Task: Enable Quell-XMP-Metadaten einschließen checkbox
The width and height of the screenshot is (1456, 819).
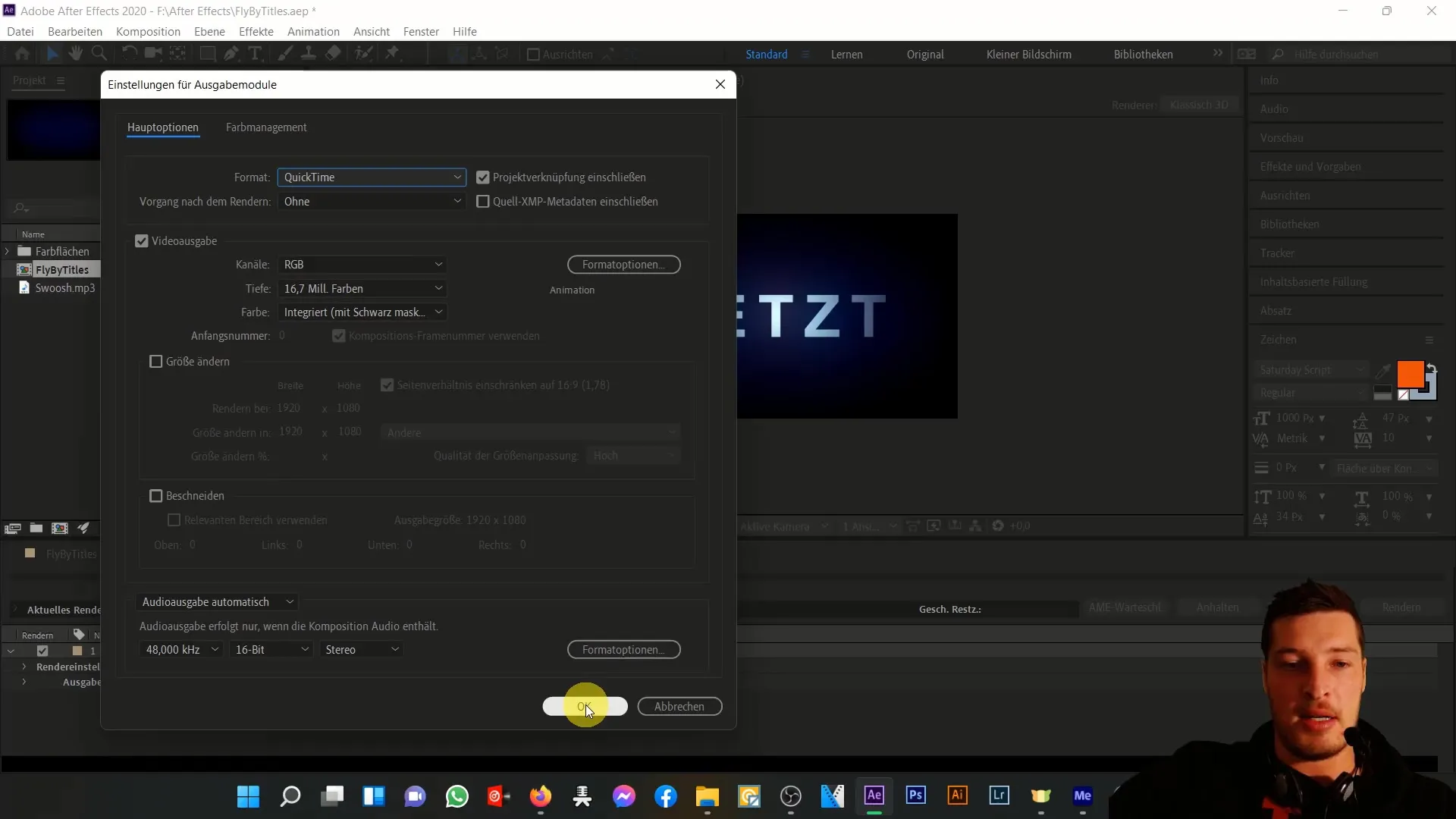Action: 483,202
